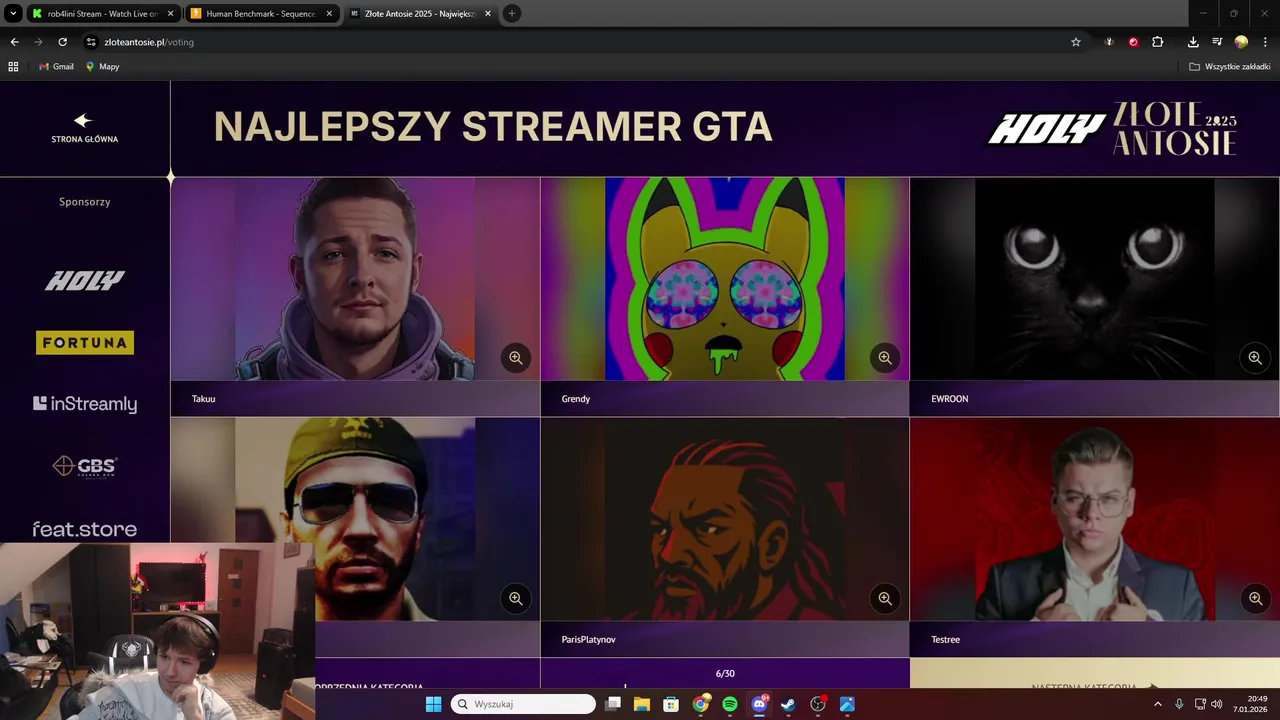The width and height of the screenshot is (1280, 720).
Task: Close the Złote Antosie 2025 tab
Action: [488, 13]
